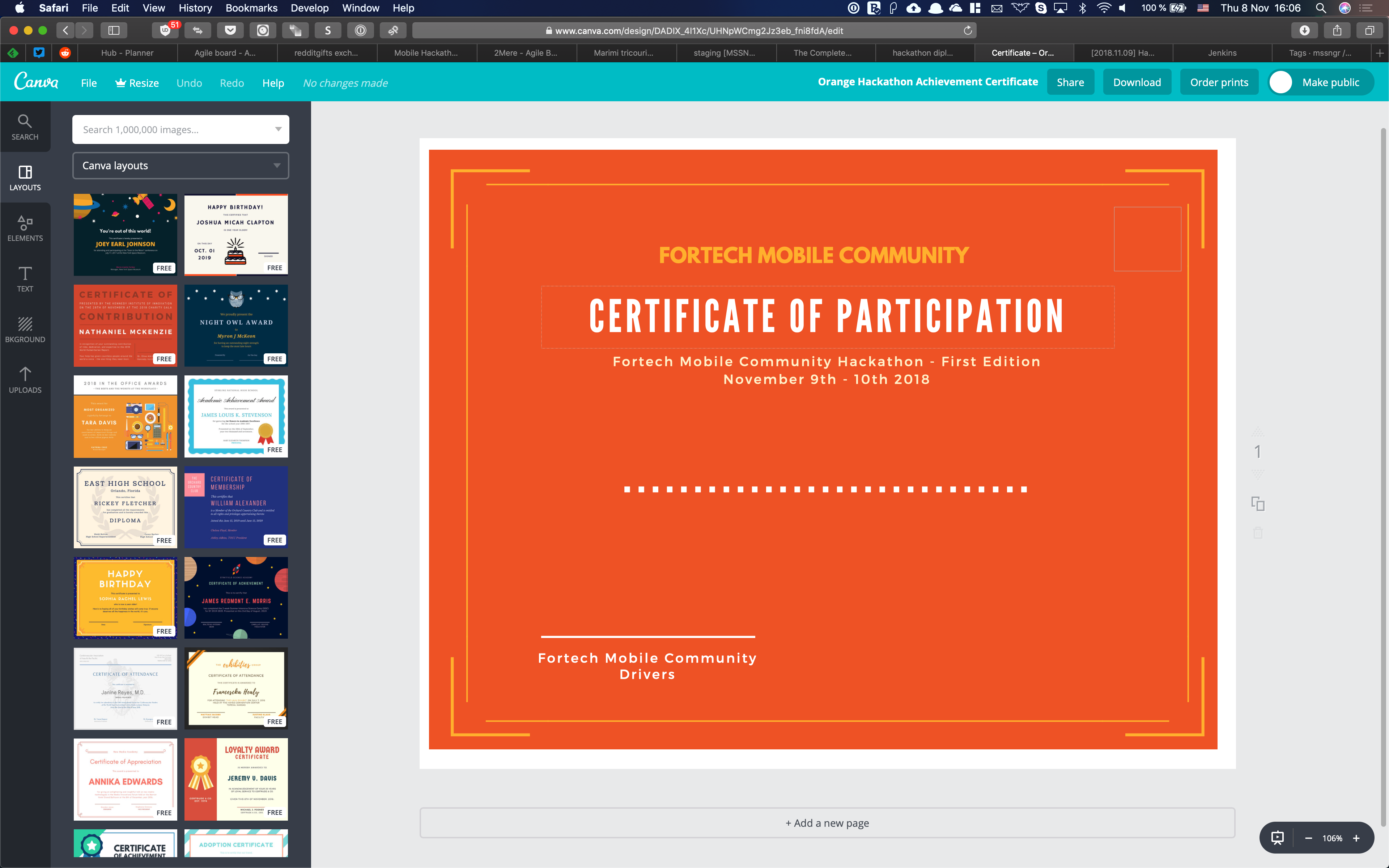Expand the image search dropdown arrow
The height and width of the screenshot is (868, 1389).
click(x=278, y=129)
